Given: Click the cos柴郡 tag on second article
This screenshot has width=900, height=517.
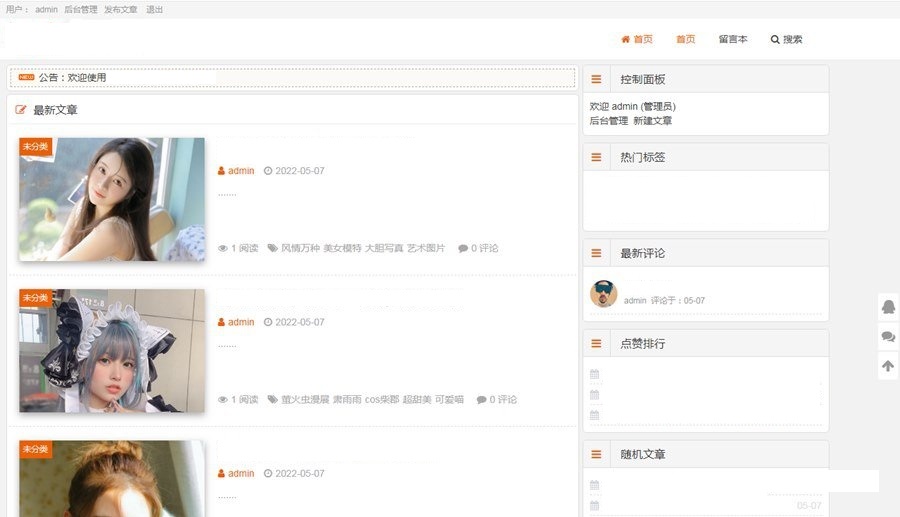Looking at the screenshot, I should tap(381, 400).
